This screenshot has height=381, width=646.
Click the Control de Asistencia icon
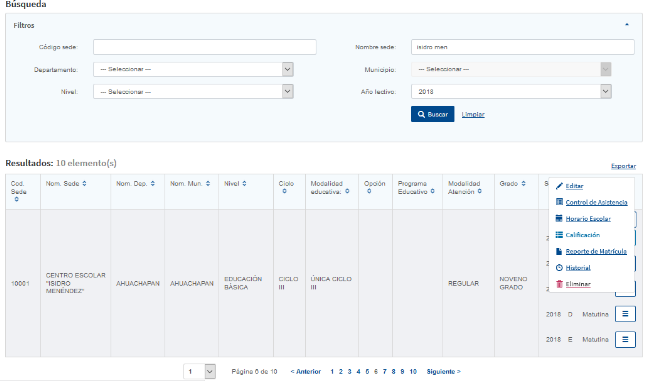click(x=559, y=202)
